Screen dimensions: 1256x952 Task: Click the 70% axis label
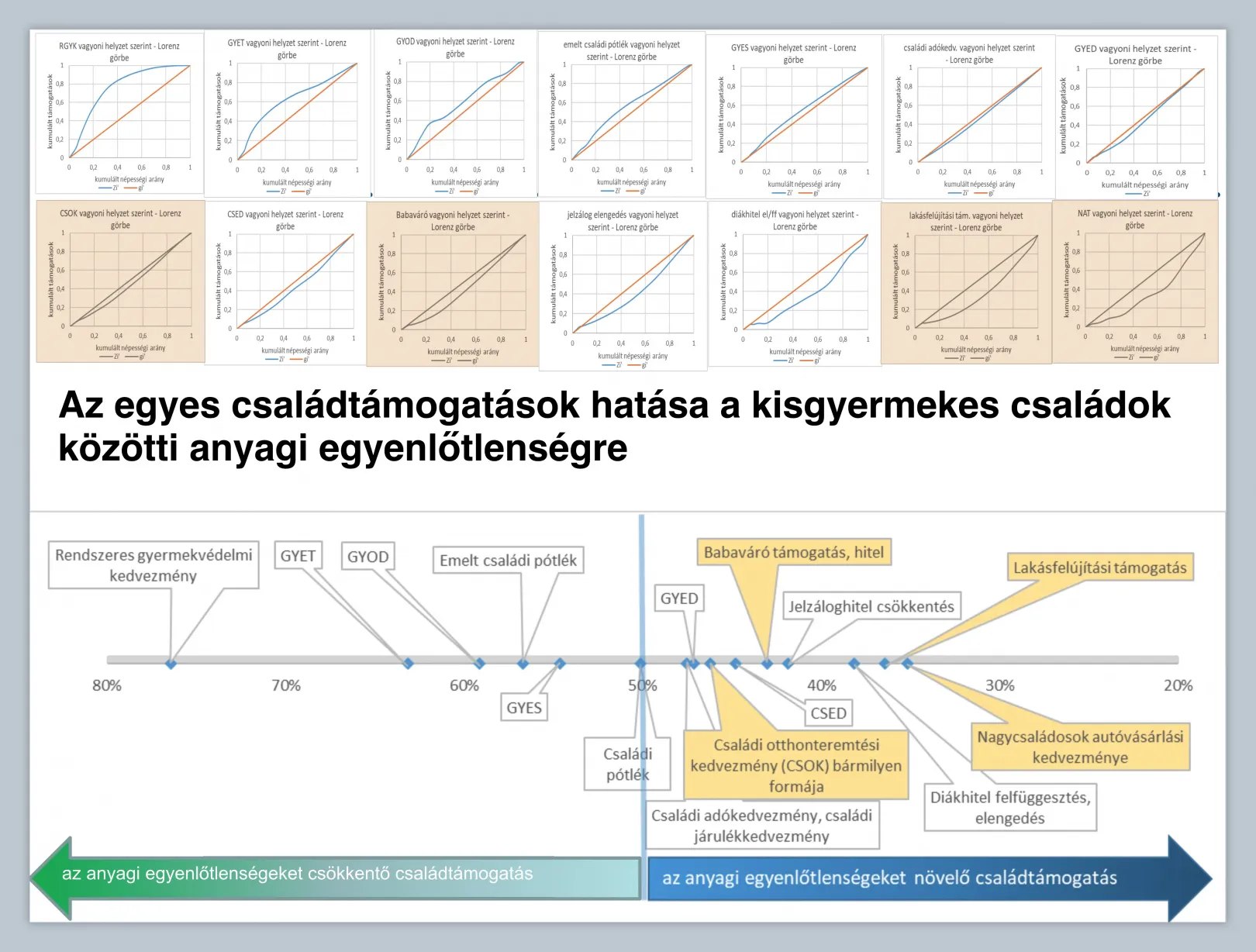(286, 685)
